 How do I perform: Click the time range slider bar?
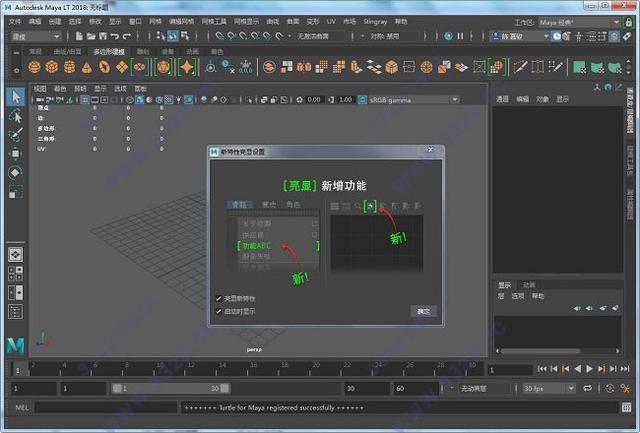(170, 387)
